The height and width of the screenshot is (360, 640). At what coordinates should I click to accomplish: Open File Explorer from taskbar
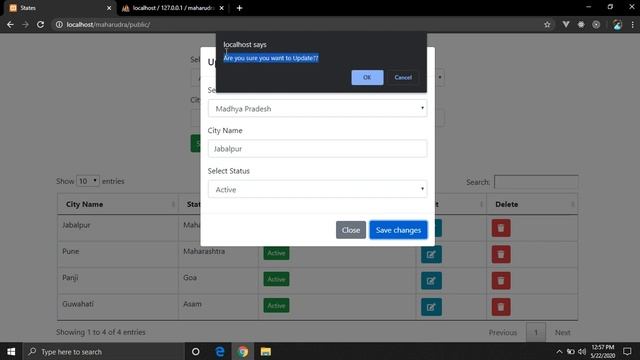[266, 351]
